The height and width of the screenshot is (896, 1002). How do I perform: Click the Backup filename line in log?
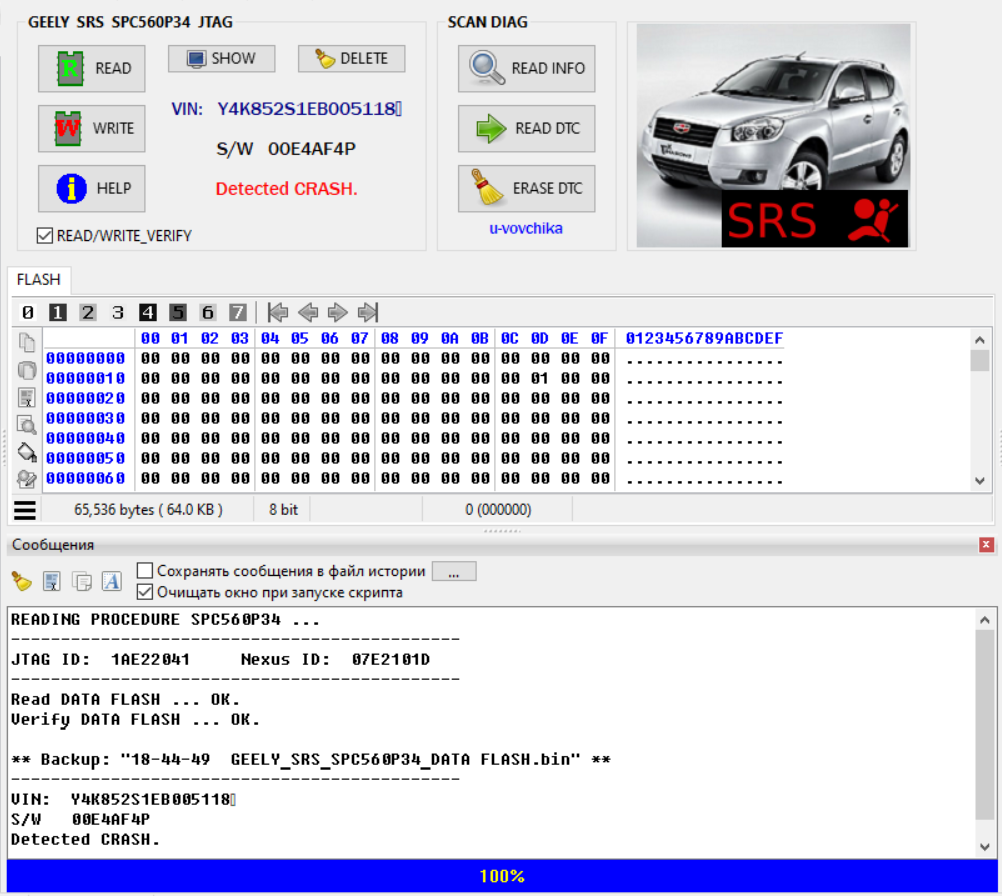311,759
